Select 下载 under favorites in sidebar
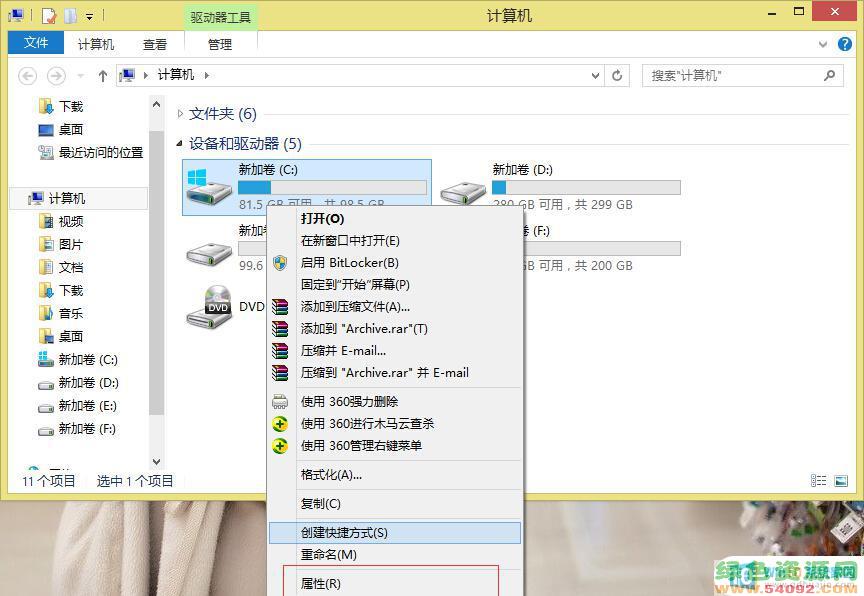 click(x=61, y=106)
